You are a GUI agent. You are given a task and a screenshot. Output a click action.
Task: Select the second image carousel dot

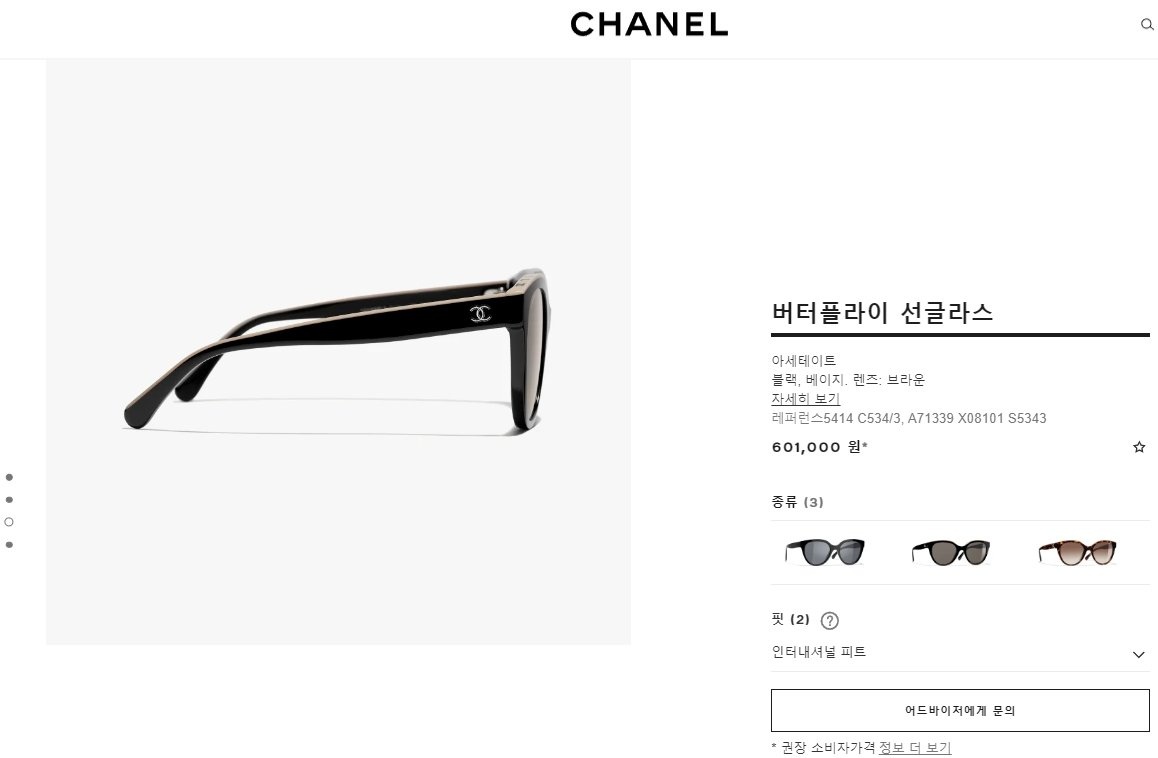pos(9,499)
